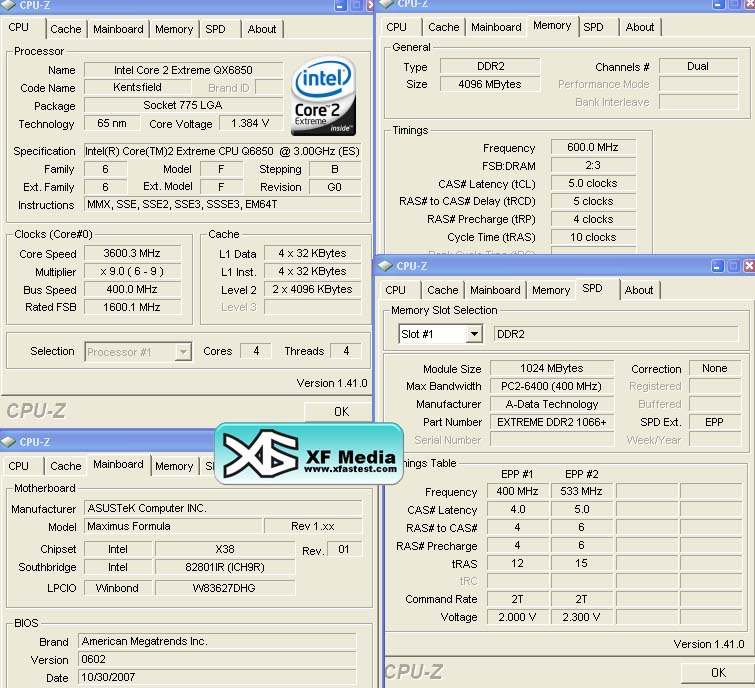Minimize the Memory CPU-Z window
Screen dimensions: 755x688
(x=718, y=4)
